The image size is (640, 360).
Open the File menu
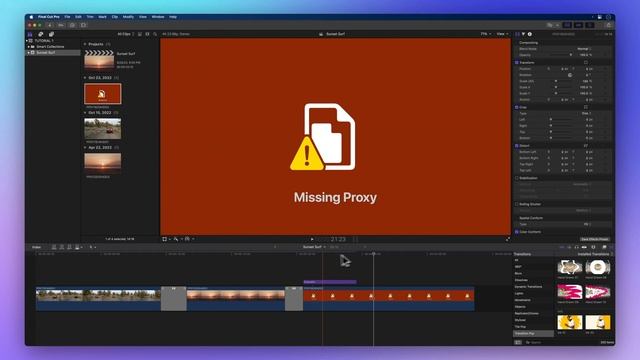(67, 17)
